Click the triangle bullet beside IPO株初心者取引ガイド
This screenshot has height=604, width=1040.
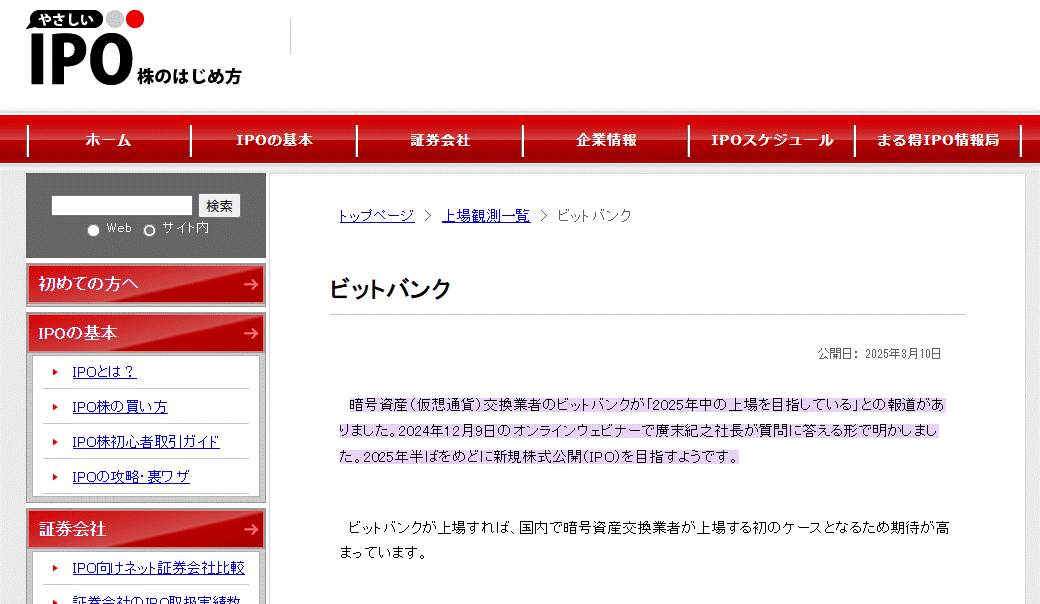pyautogui.click(x=55, y=441)
